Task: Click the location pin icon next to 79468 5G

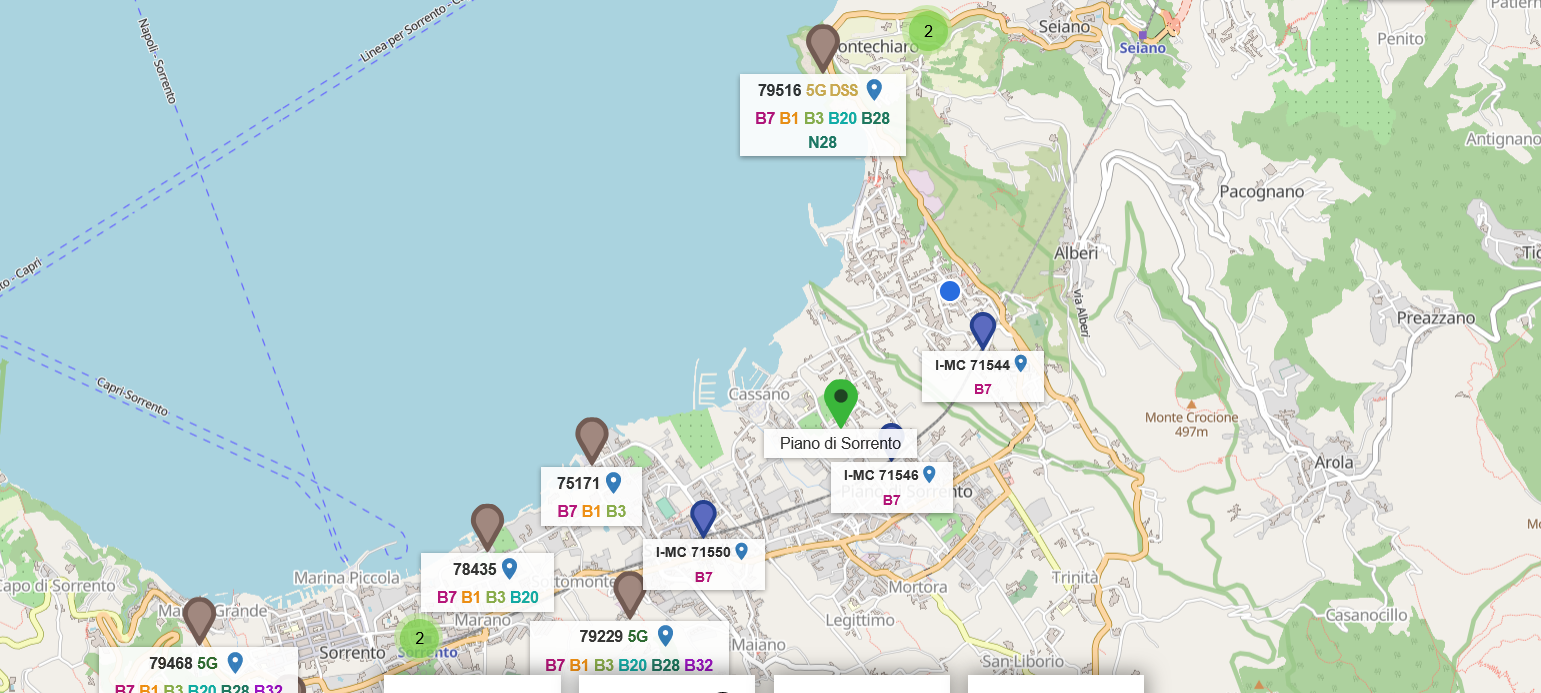Action: click(235, 662)
